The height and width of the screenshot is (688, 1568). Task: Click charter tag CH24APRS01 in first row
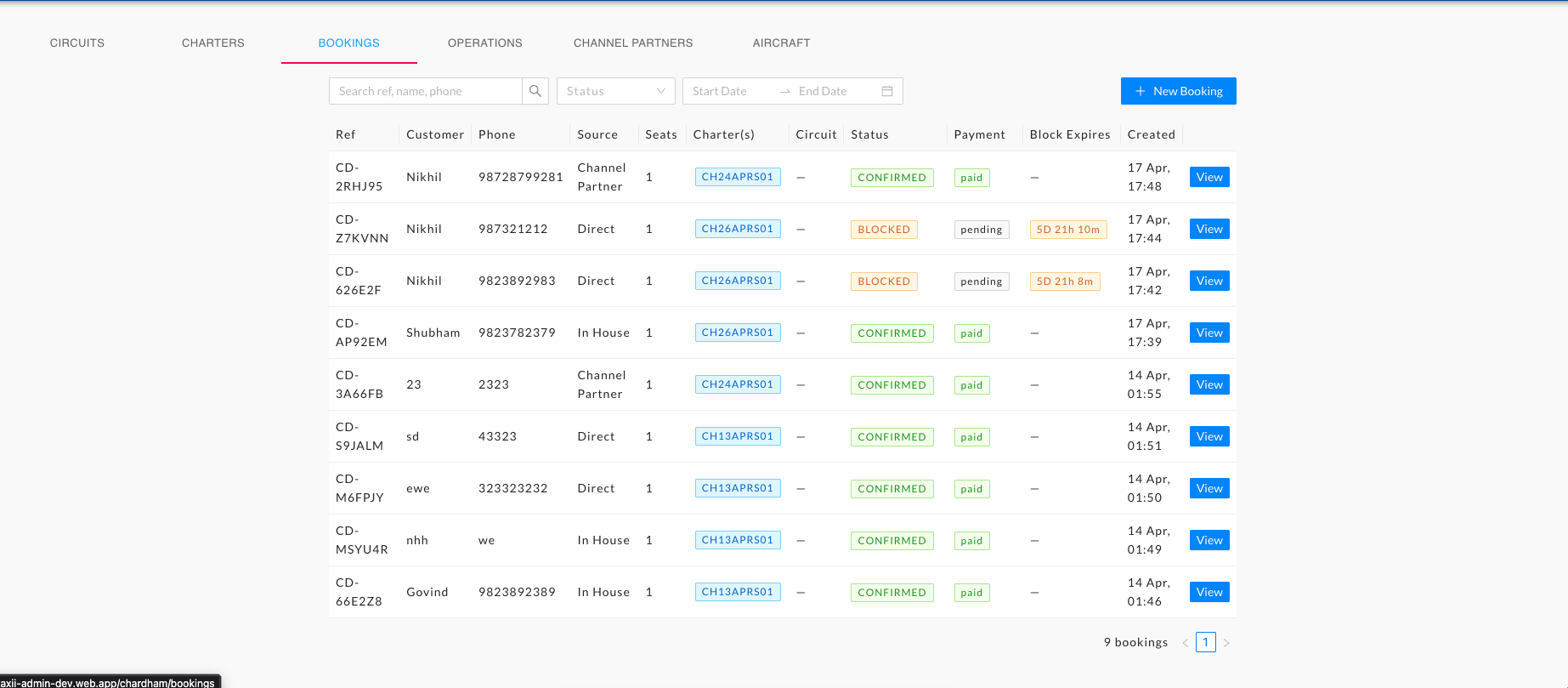click(737, 177)
